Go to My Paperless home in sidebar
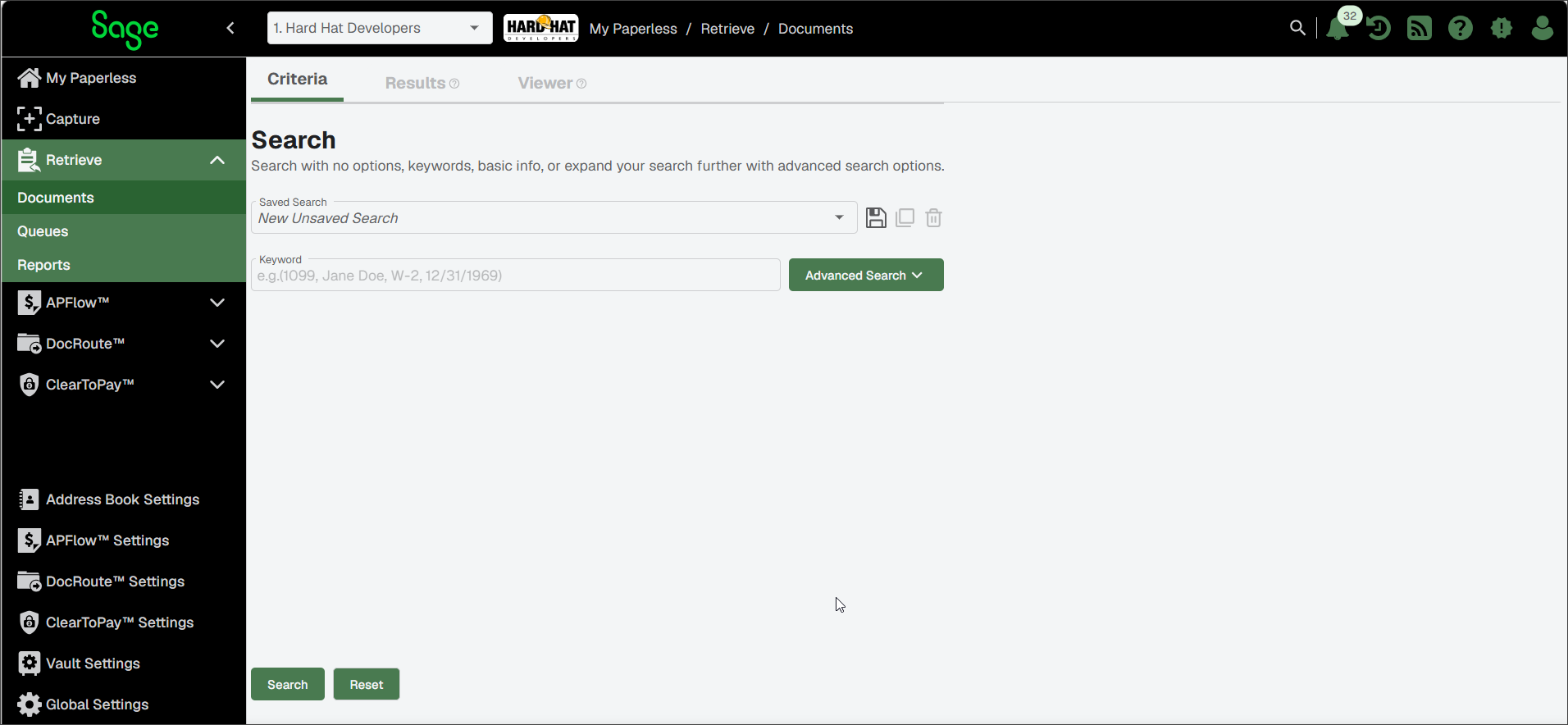This screenshot has height=725, width=1568. 123,78
